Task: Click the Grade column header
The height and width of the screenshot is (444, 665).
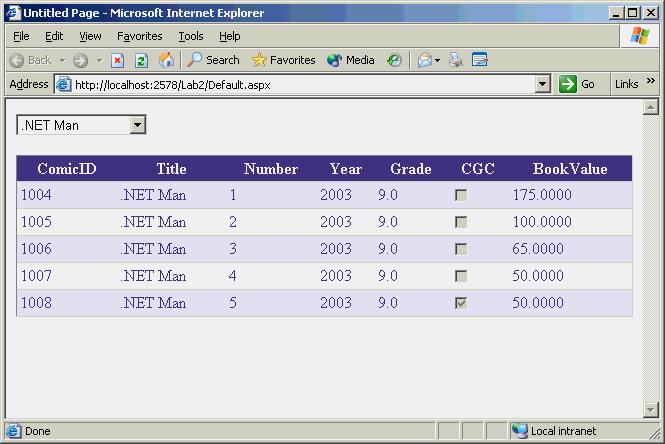Action: pos(411,169)
